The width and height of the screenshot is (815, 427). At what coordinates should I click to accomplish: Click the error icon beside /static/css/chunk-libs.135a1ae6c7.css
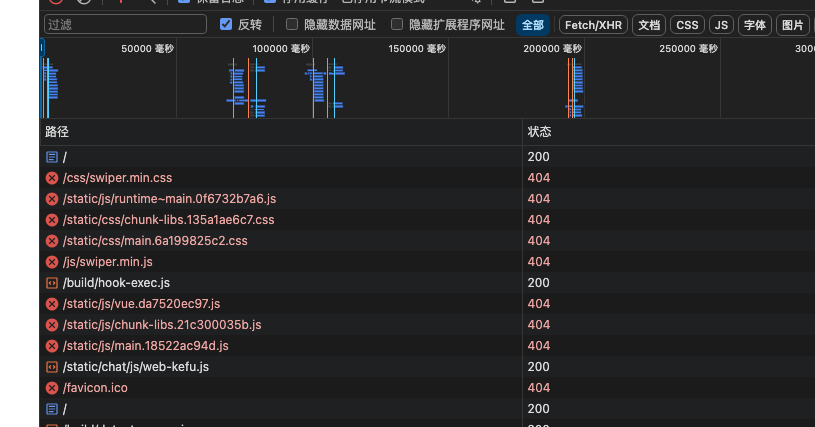click(x=51, y=220)
